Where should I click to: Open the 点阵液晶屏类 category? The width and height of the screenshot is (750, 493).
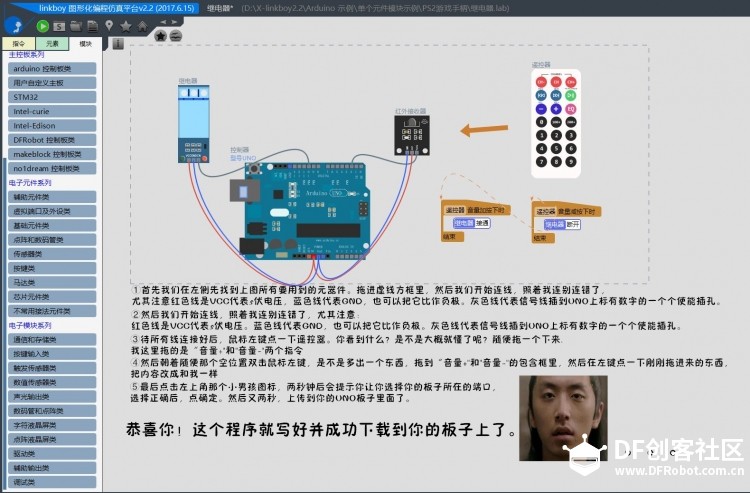tap(52, 439)
